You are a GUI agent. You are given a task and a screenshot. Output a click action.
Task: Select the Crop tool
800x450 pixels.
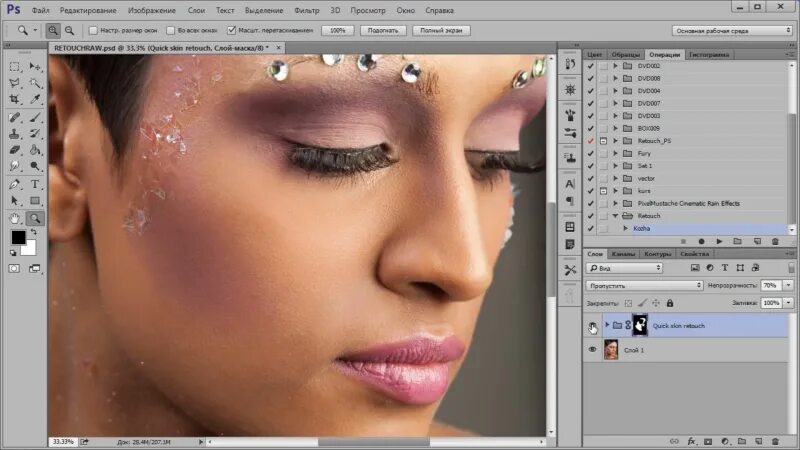(x=15, y=99)
